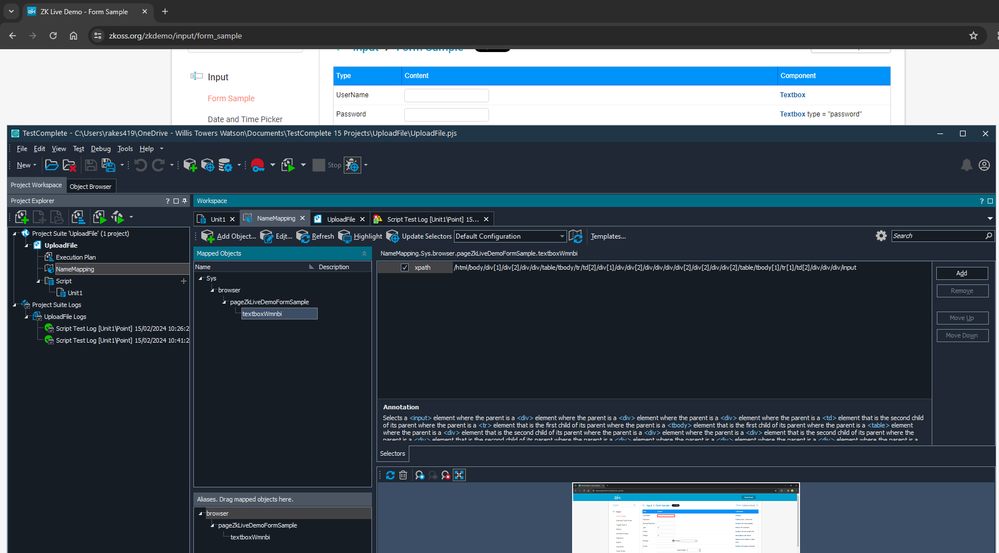The height and width of the screenshot is (553, 999).
Task: Click the Add Object icon in NameMapping toolbar
Action: point(208,236)
